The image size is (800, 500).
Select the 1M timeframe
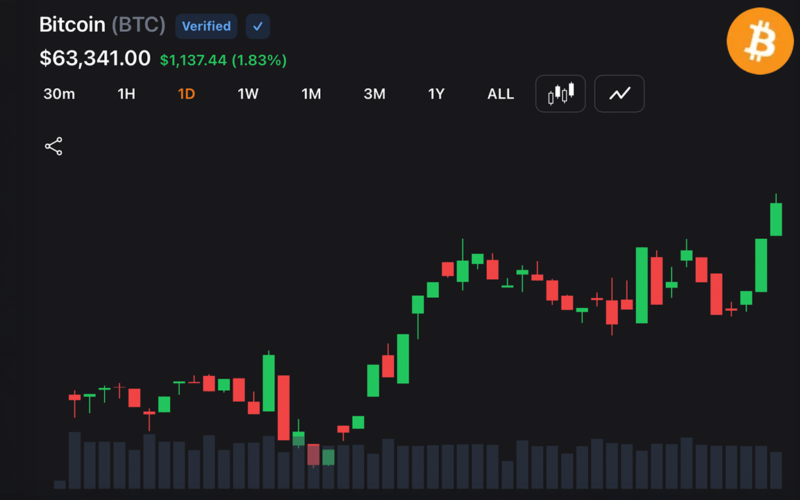click(311, 94)
